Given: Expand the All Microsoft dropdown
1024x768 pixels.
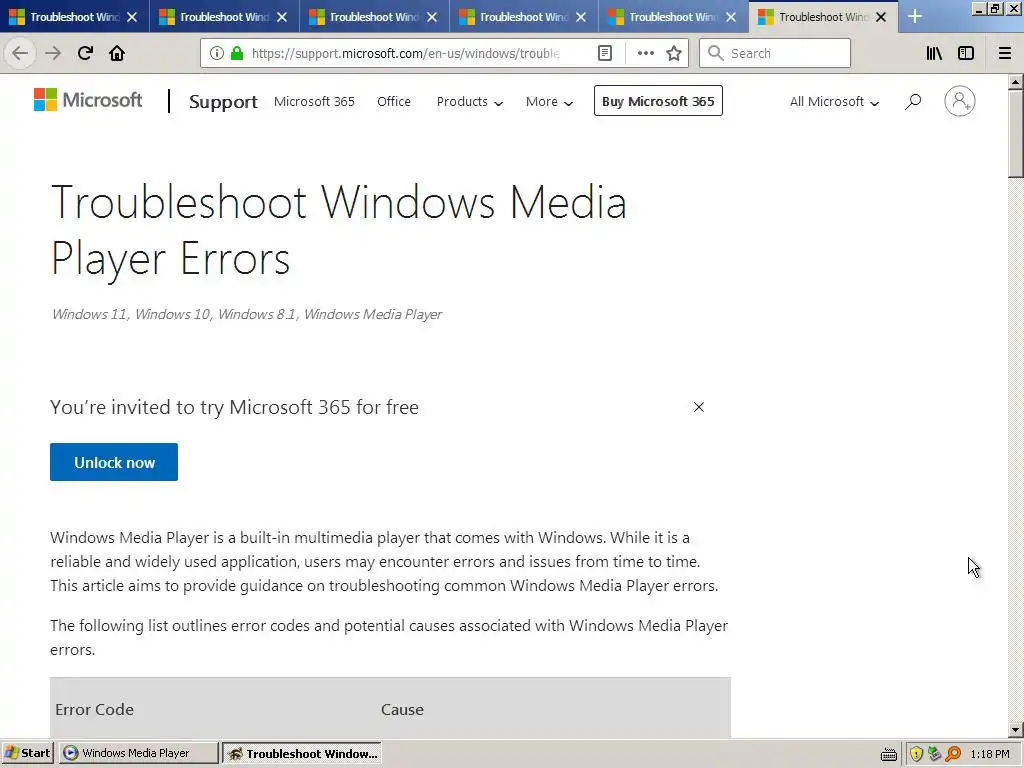Looking at the screenshot, I should pyautogui.click(x=834, y=101).
